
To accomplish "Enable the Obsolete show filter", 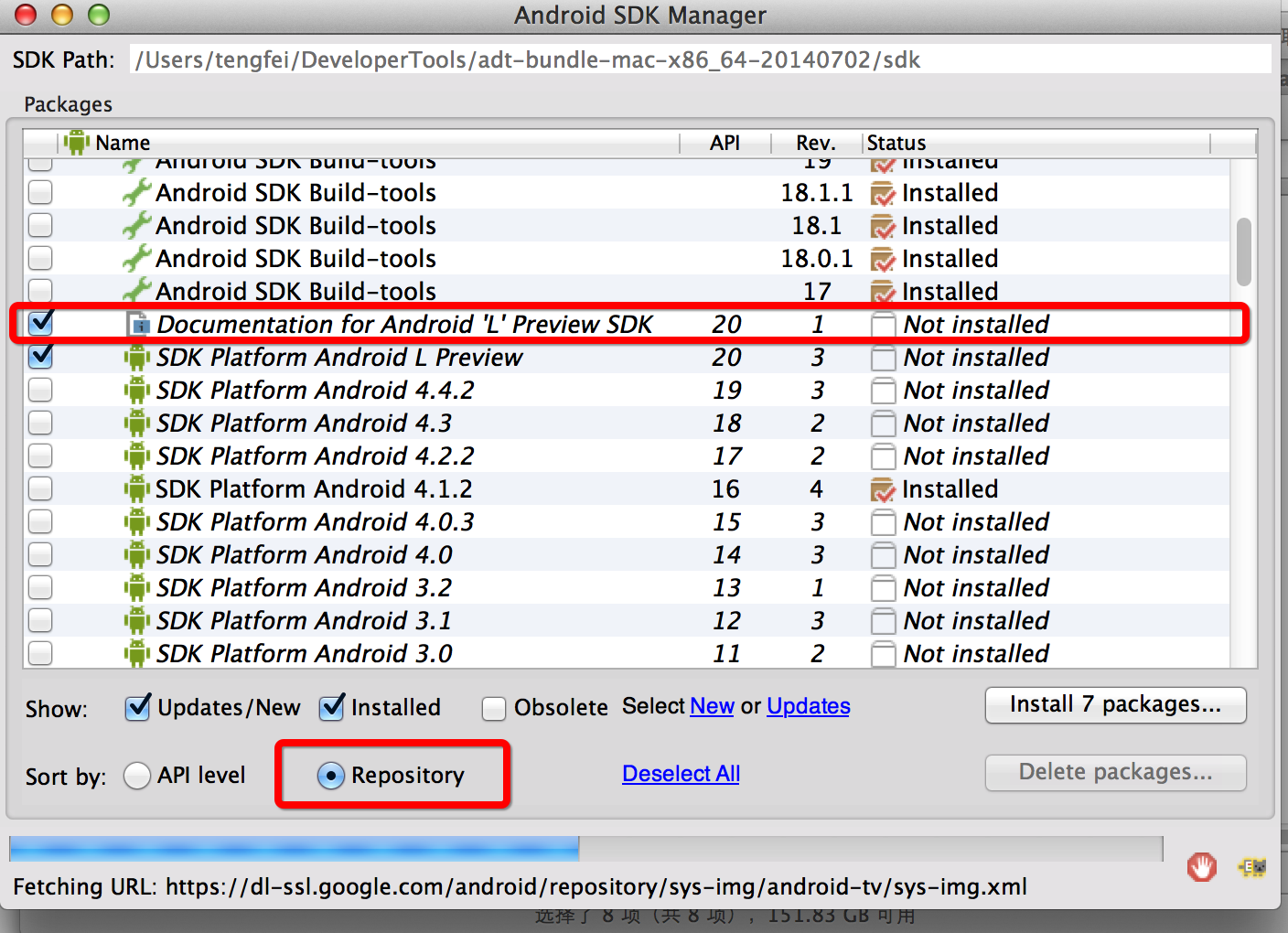I will point(494,709).
